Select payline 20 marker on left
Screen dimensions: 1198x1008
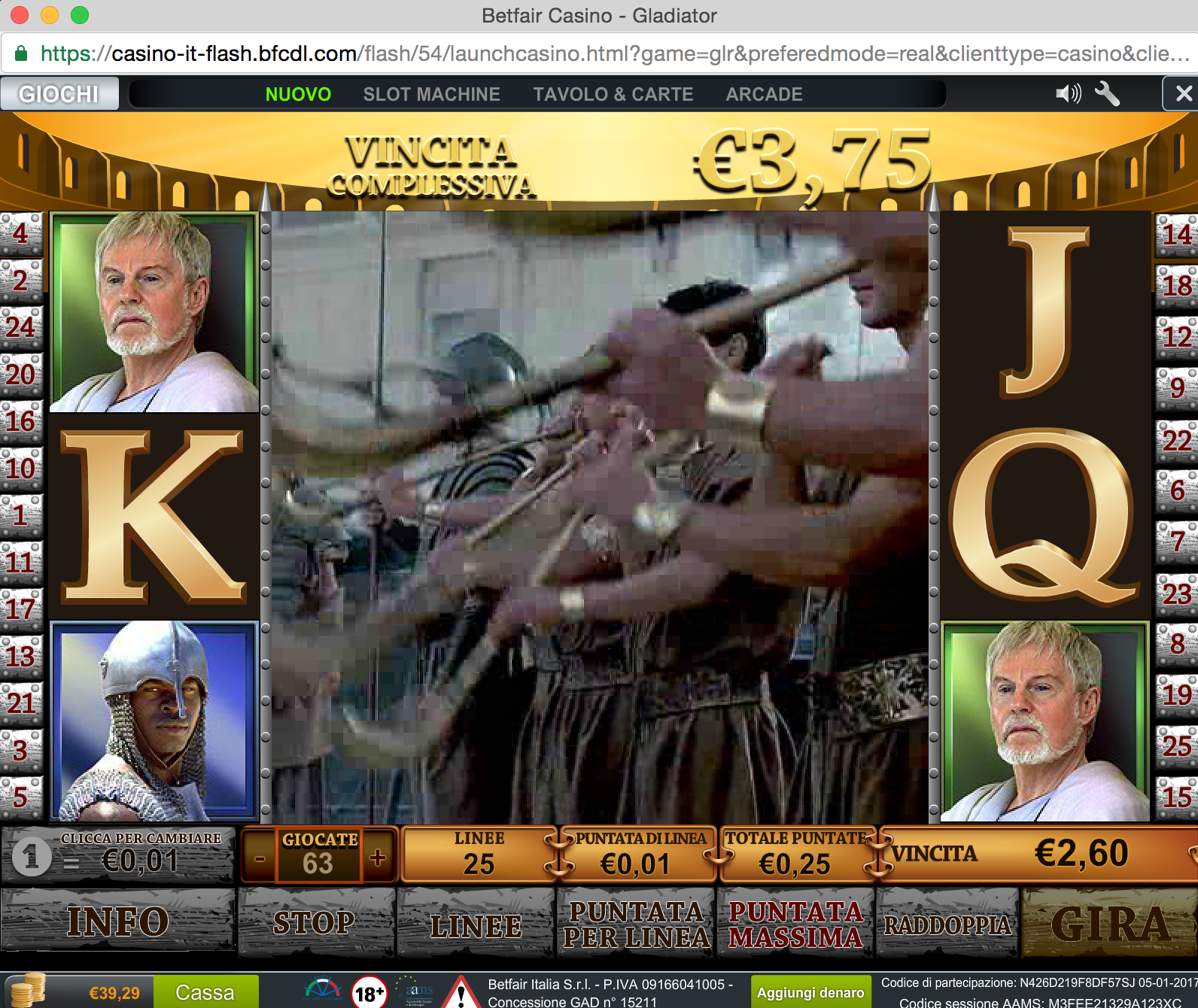coord(21,375)
